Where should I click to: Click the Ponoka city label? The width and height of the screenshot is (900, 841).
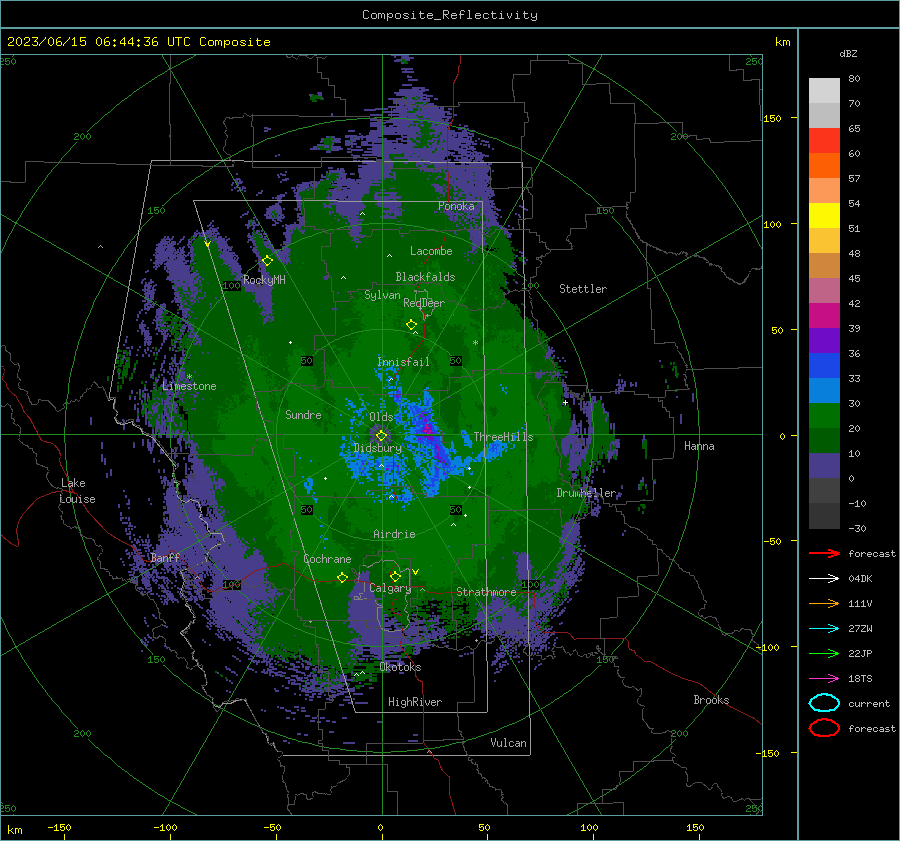(x=456, y=206)
